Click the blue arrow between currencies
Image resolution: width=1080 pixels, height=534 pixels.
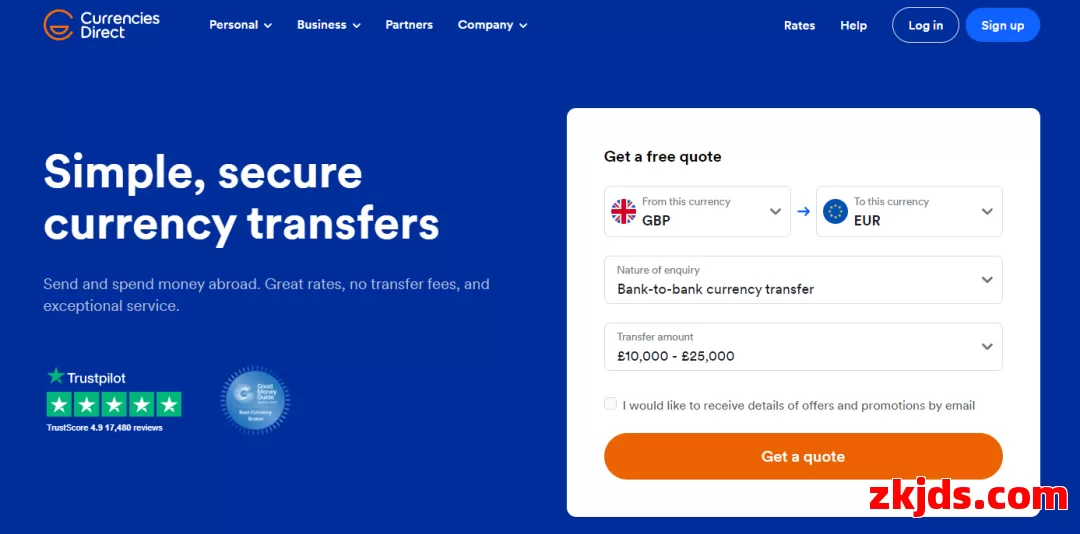(x=803, y=212)
